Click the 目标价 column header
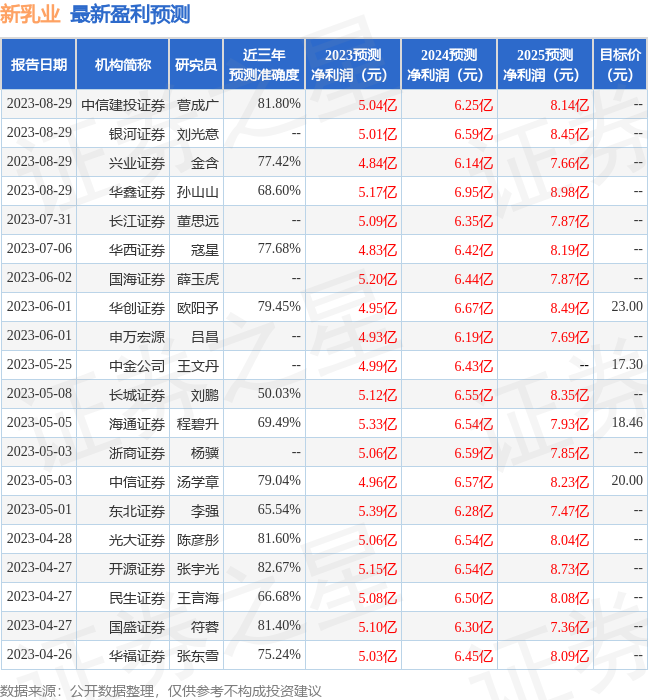The width and height of the screenshot is (648, 700). click(x=620, y=64)
